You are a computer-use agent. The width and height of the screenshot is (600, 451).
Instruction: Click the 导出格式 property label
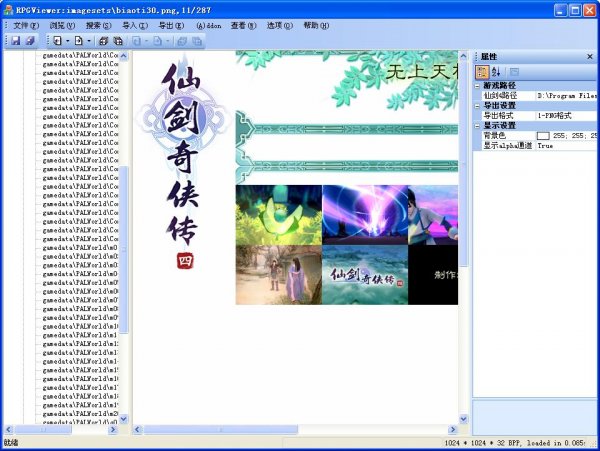coord(498,116)
